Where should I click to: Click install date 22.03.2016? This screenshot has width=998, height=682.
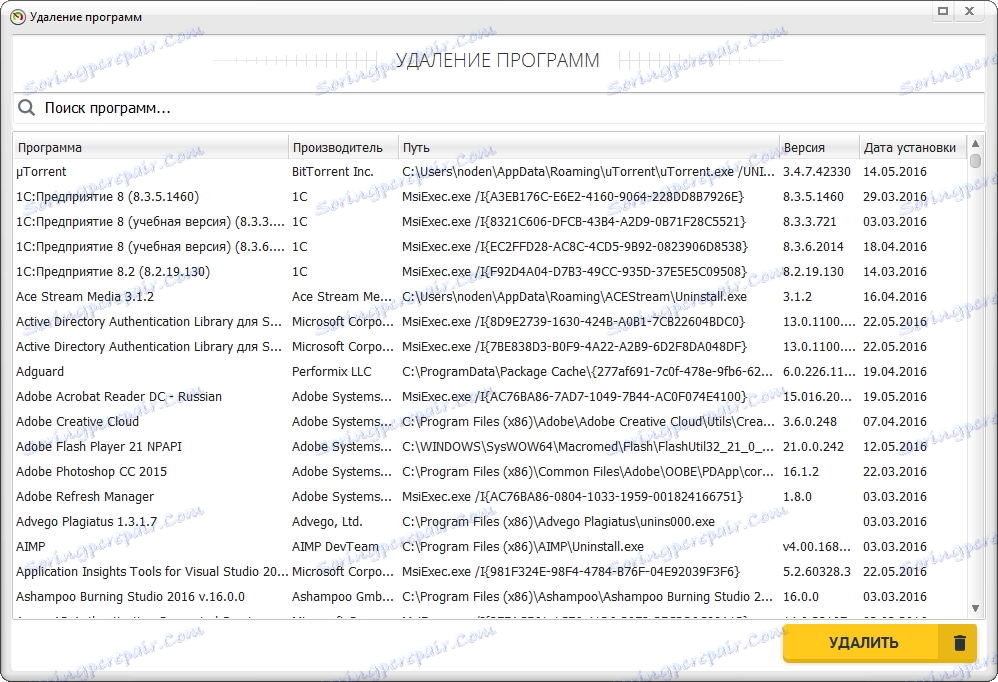894,471
